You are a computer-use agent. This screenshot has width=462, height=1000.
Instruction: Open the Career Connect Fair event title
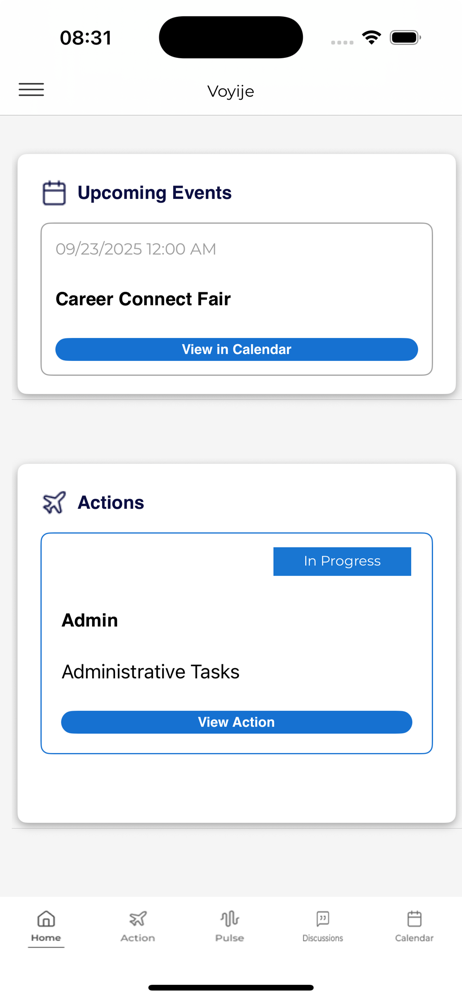[143, 298]
